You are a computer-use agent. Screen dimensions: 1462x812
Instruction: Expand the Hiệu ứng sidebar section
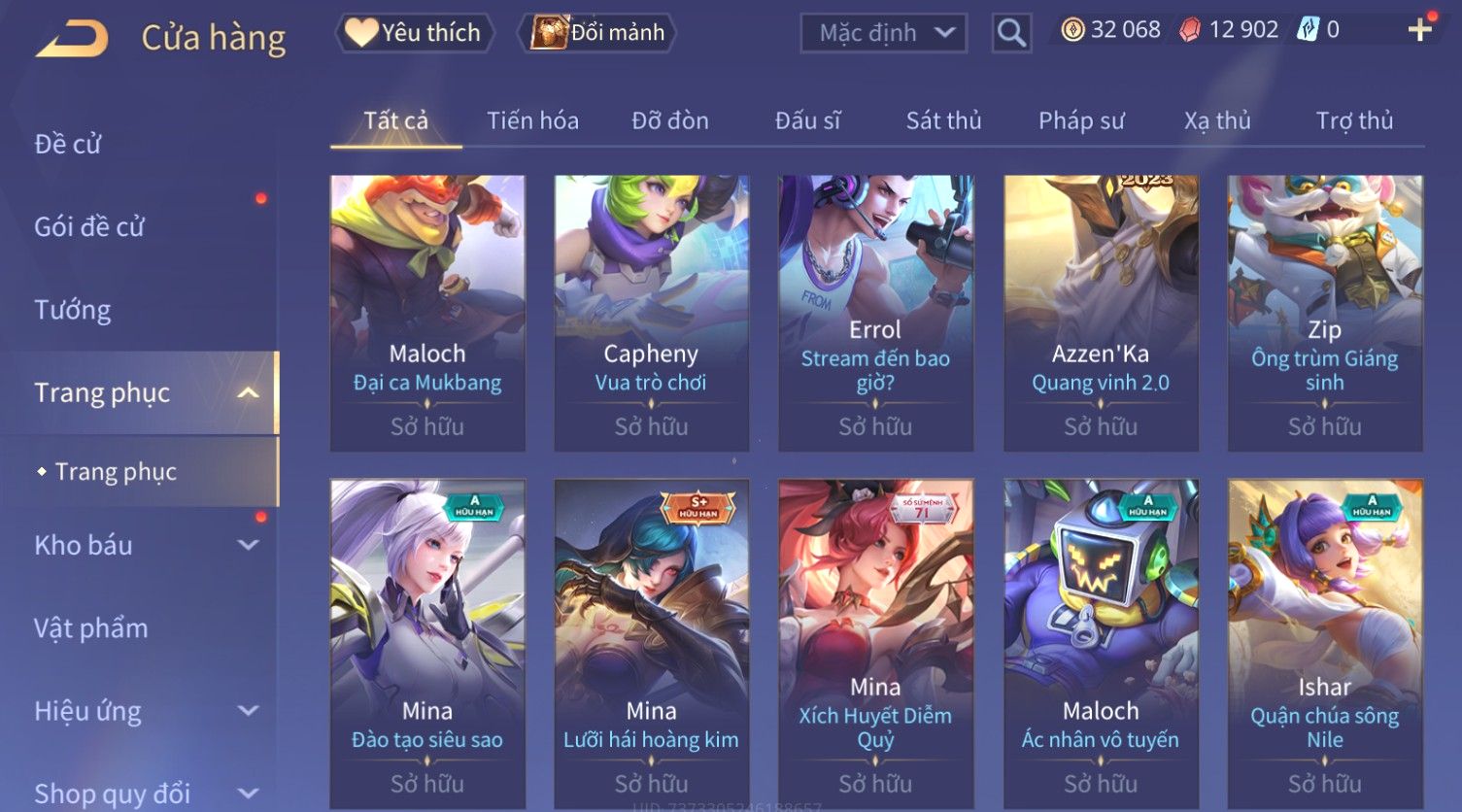point(249,711)
